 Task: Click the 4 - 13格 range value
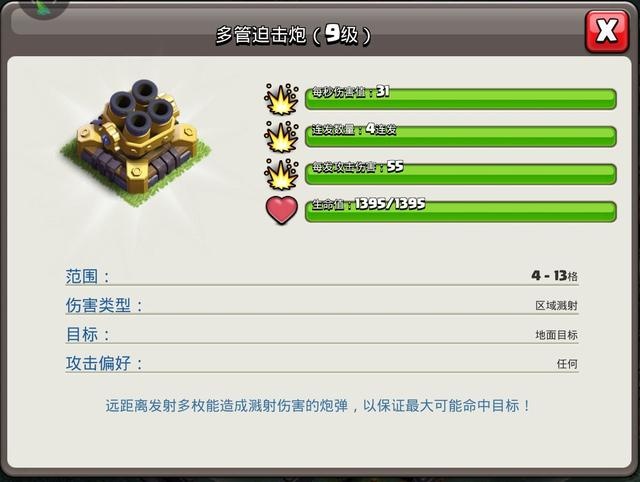point(554,276)
